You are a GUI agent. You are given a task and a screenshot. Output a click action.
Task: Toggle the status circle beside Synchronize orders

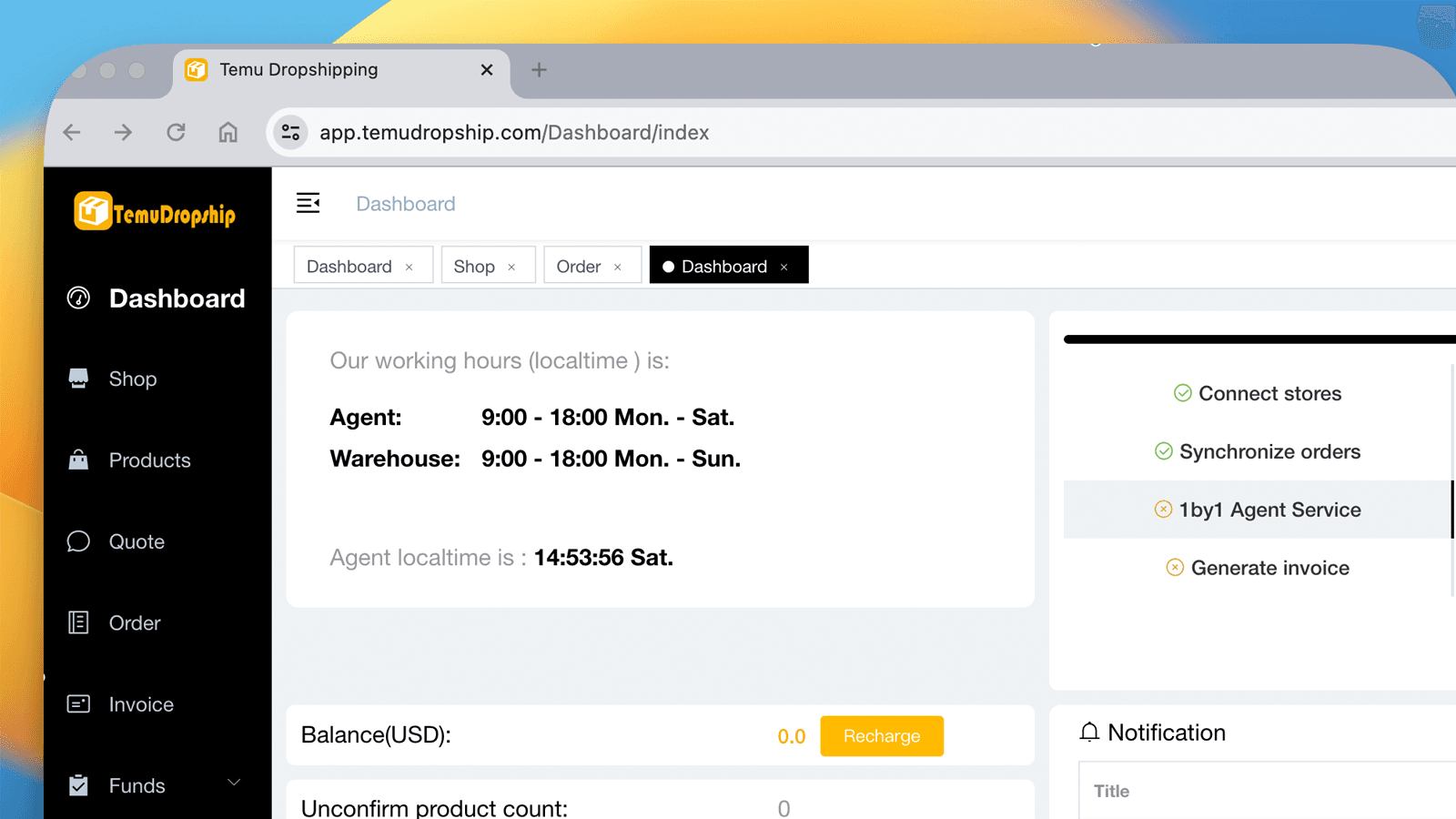(1164, 450)
